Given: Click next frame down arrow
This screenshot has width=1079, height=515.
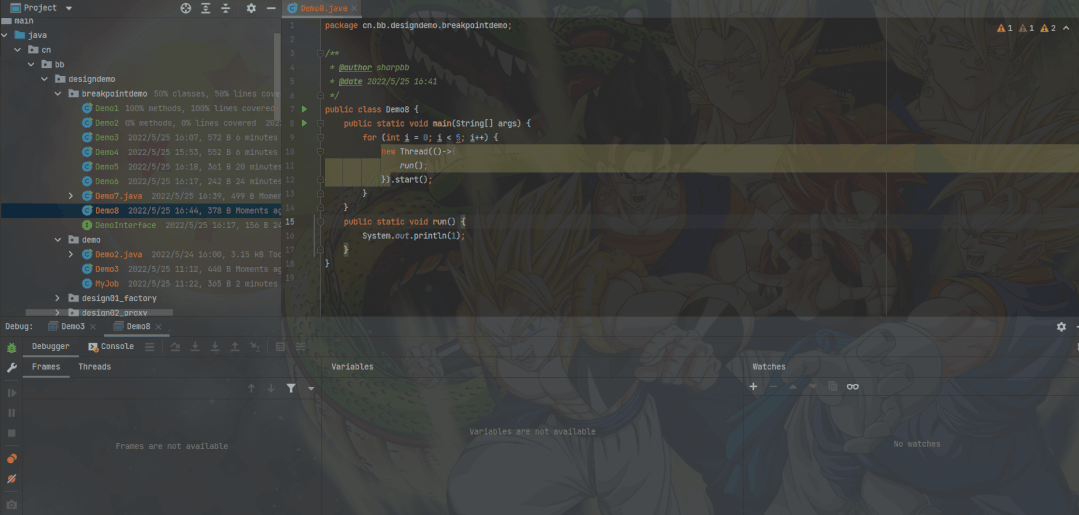Looking at the screenshot, I should point(271,388).
